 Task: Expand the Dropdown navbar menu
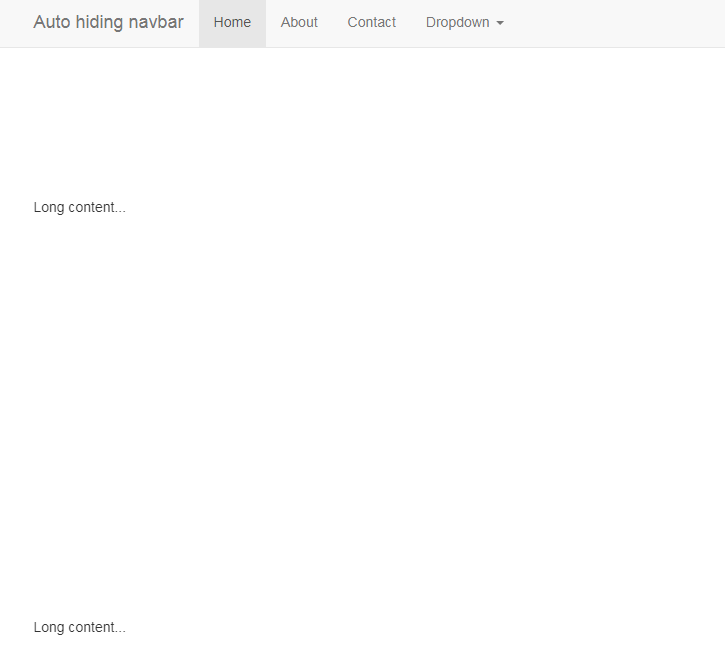coord(465,23)
